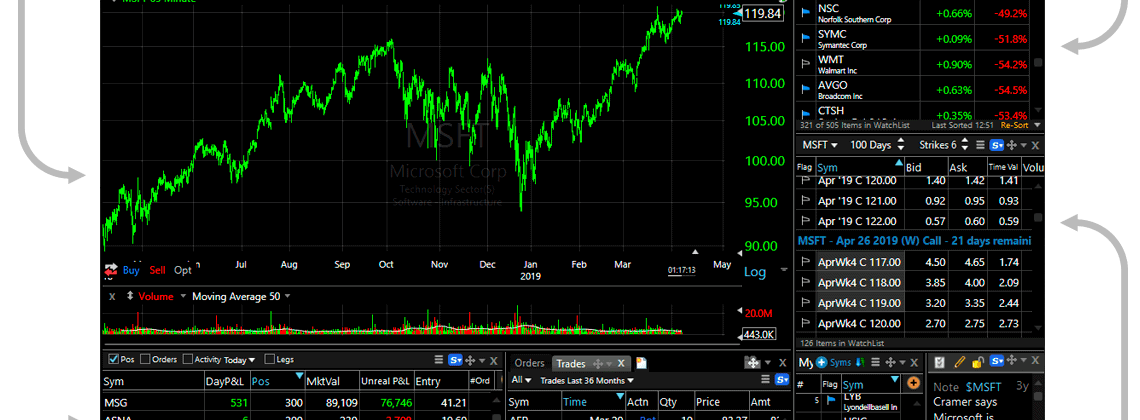
Task: Click the checklist clipboard icon in notes panel
Action: pos(940,362)
